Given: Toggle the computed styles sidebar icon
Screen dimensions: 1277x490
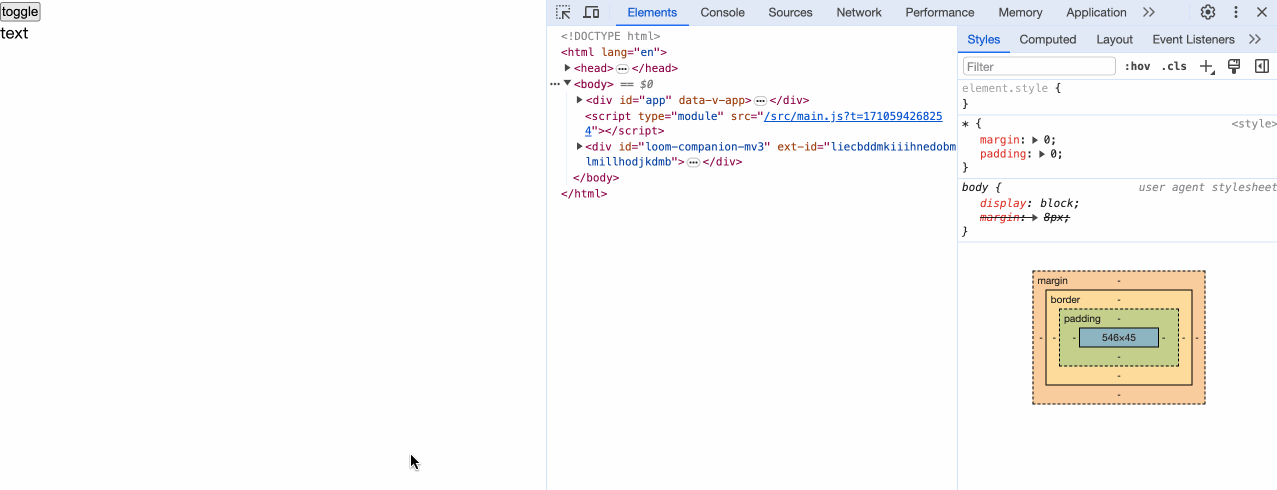Looking at the screenshot, I should (x=1262, y=66).
